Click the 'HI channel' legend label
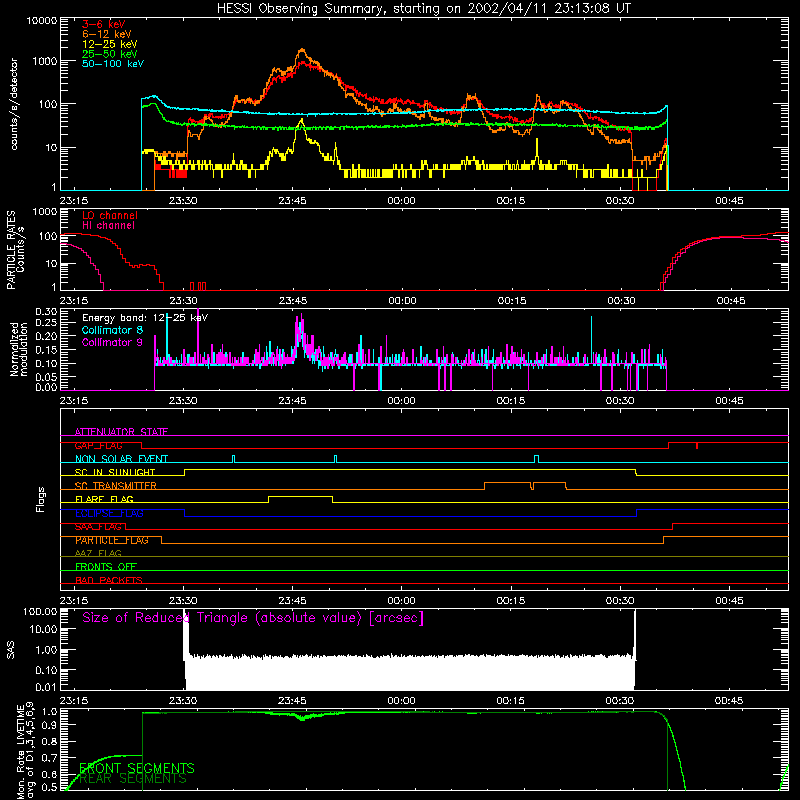 click(108, 226)
